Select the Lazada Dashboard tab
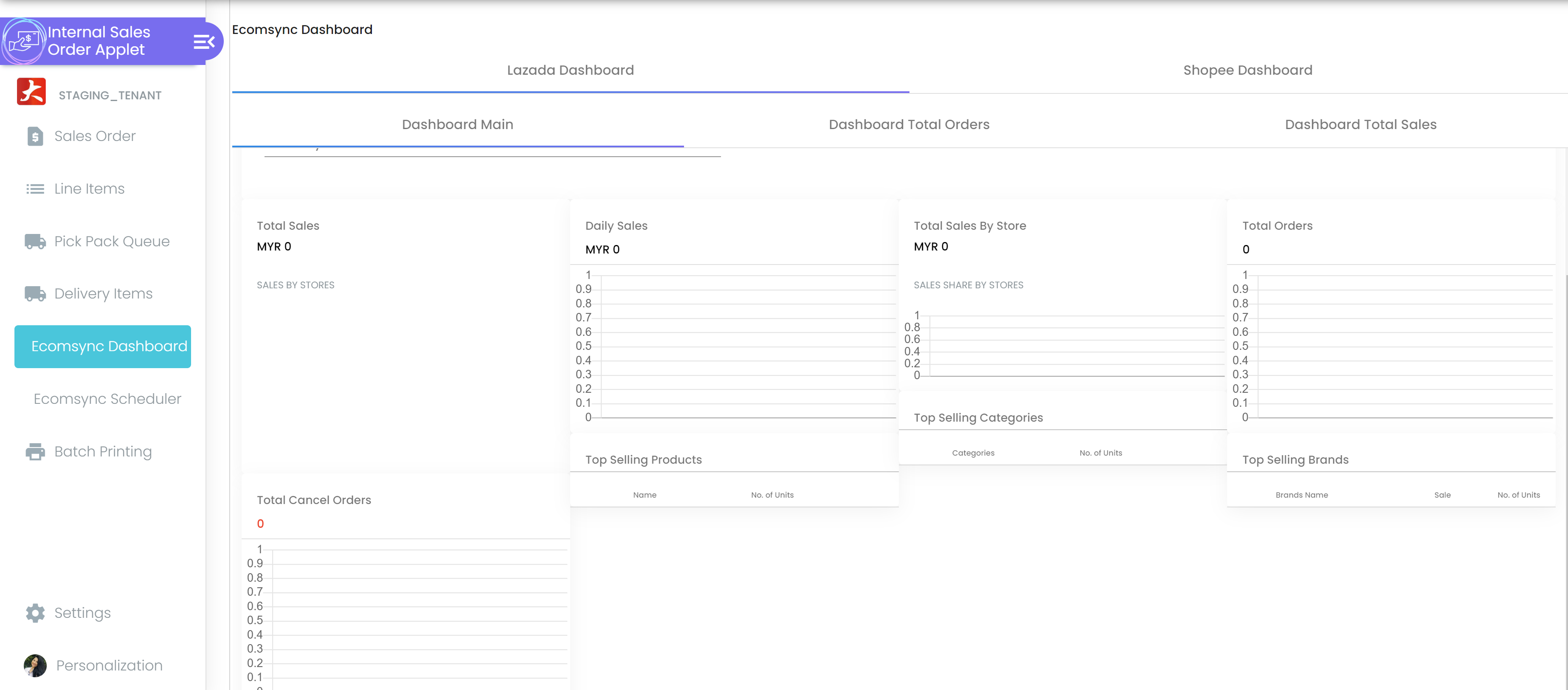 point(570,70)
